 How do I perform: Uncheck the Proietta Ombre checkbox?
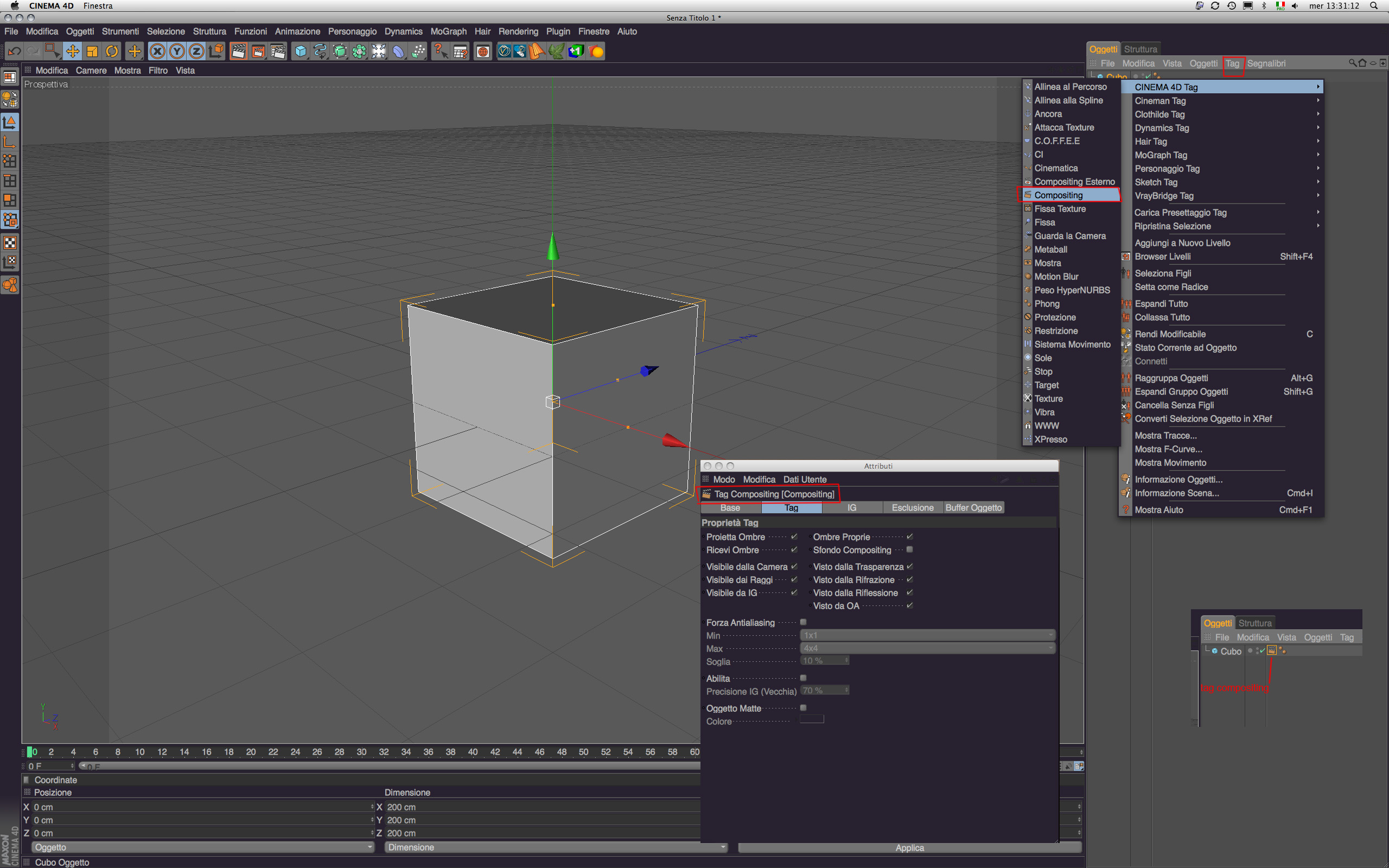pos(794,537)
